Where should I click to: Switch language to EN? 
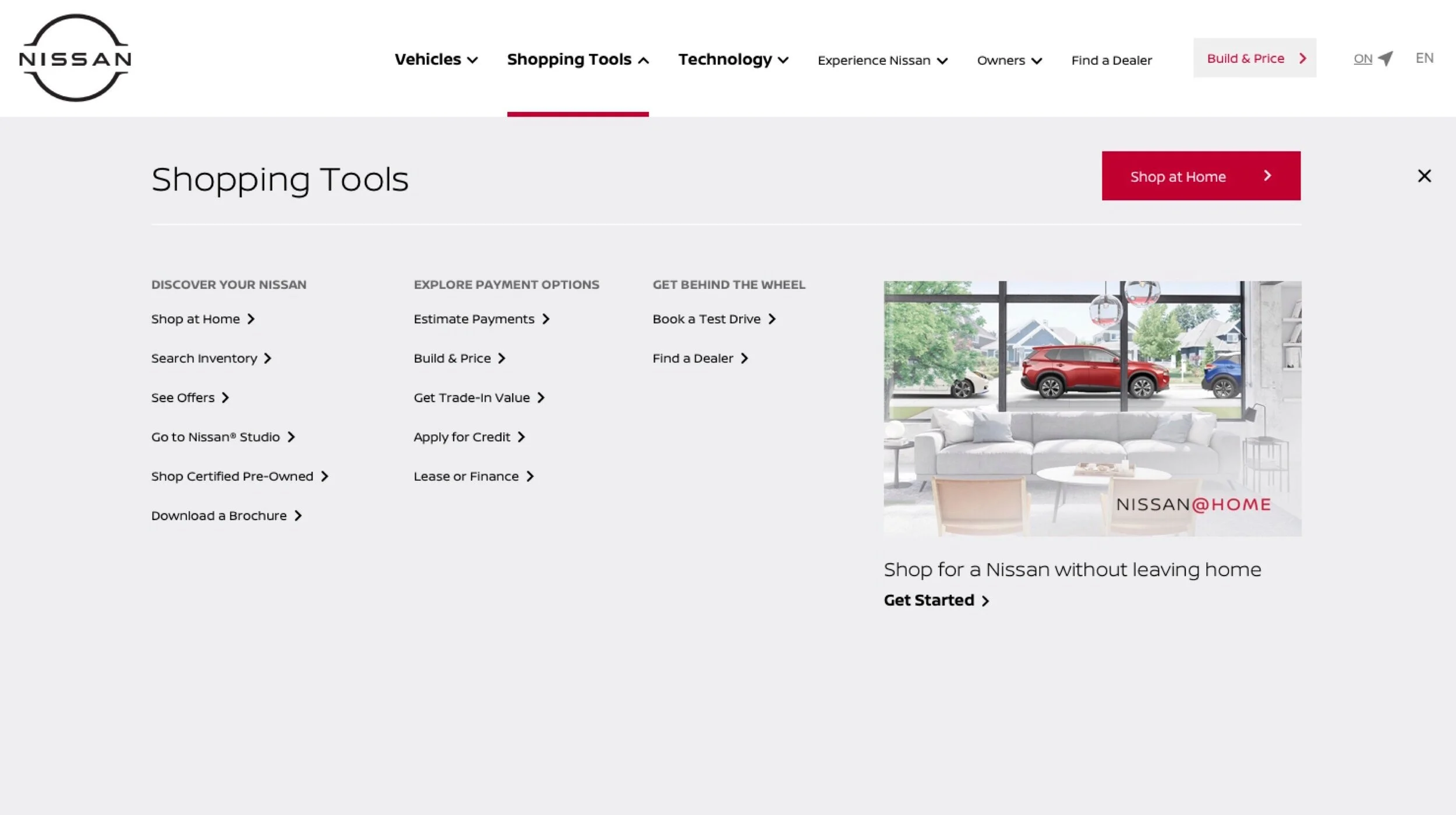click(x=1425, y=58)
